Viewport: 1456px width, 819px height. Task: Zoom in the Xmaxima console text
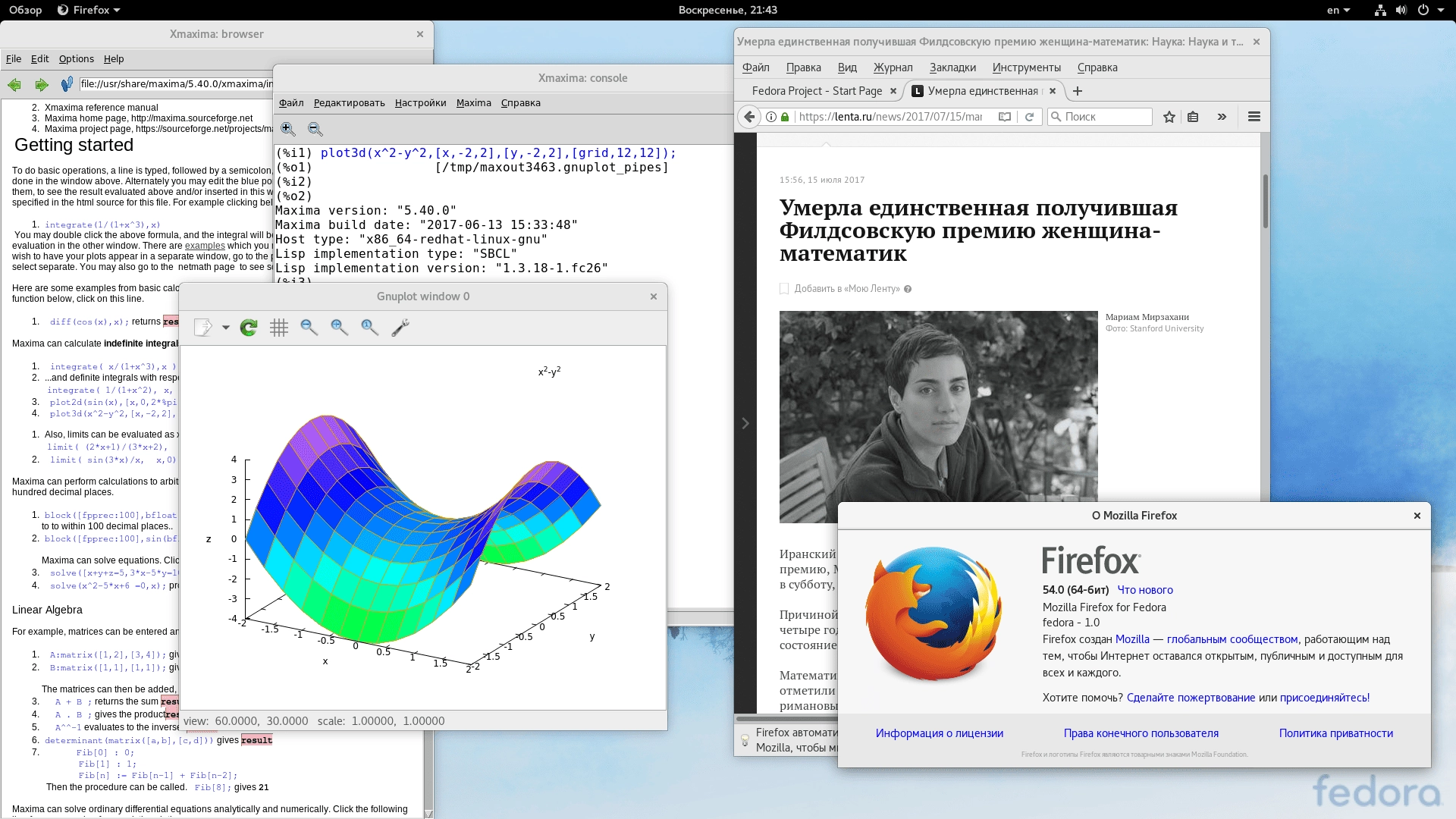[x=288, y=129]
